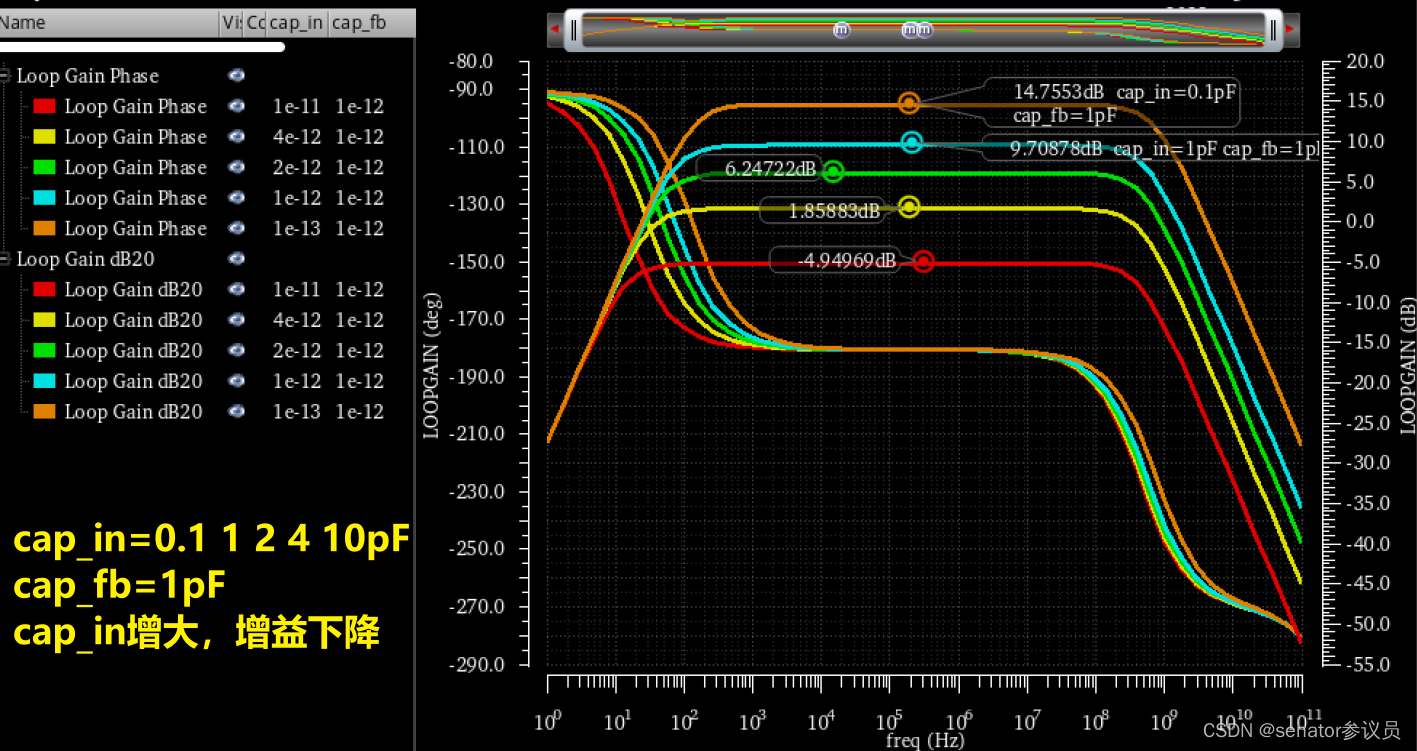The width and height of the screenshot is (1417, 751).
Task: Select Loop Gain dB20 row label with cap_in 1e-13
Action: (133, 411)
